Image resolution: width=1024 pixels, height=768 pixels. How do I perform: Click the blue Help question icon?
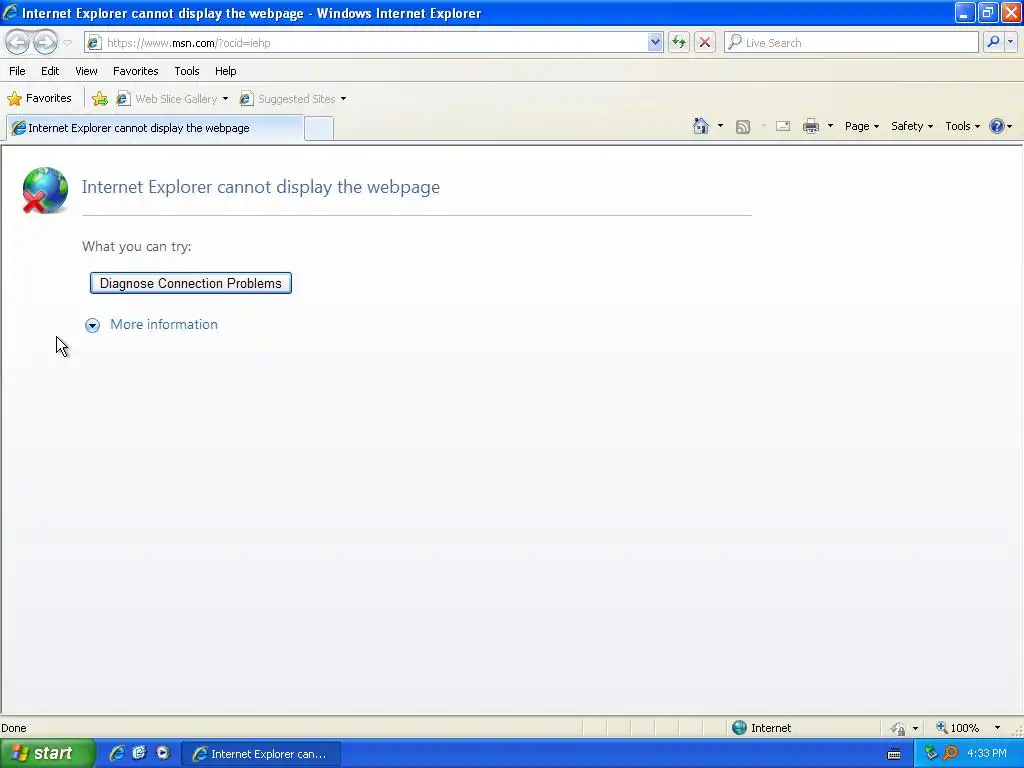(997, 126)
